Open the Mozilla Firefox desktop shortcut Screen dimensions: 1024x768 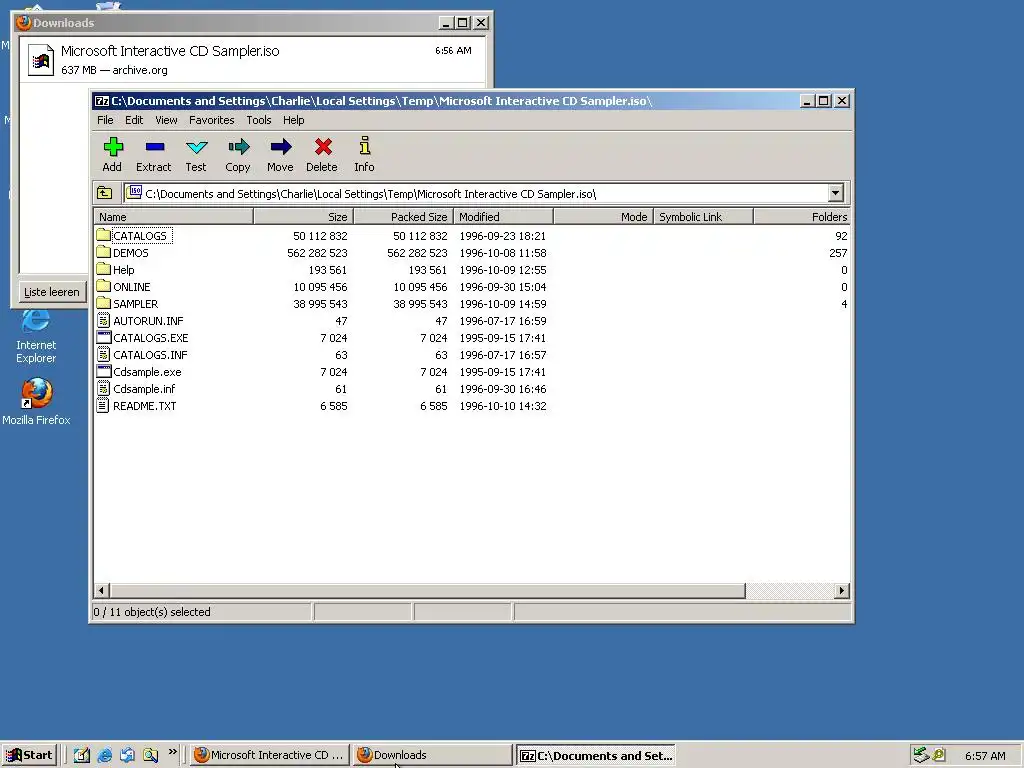pos(36,401)
